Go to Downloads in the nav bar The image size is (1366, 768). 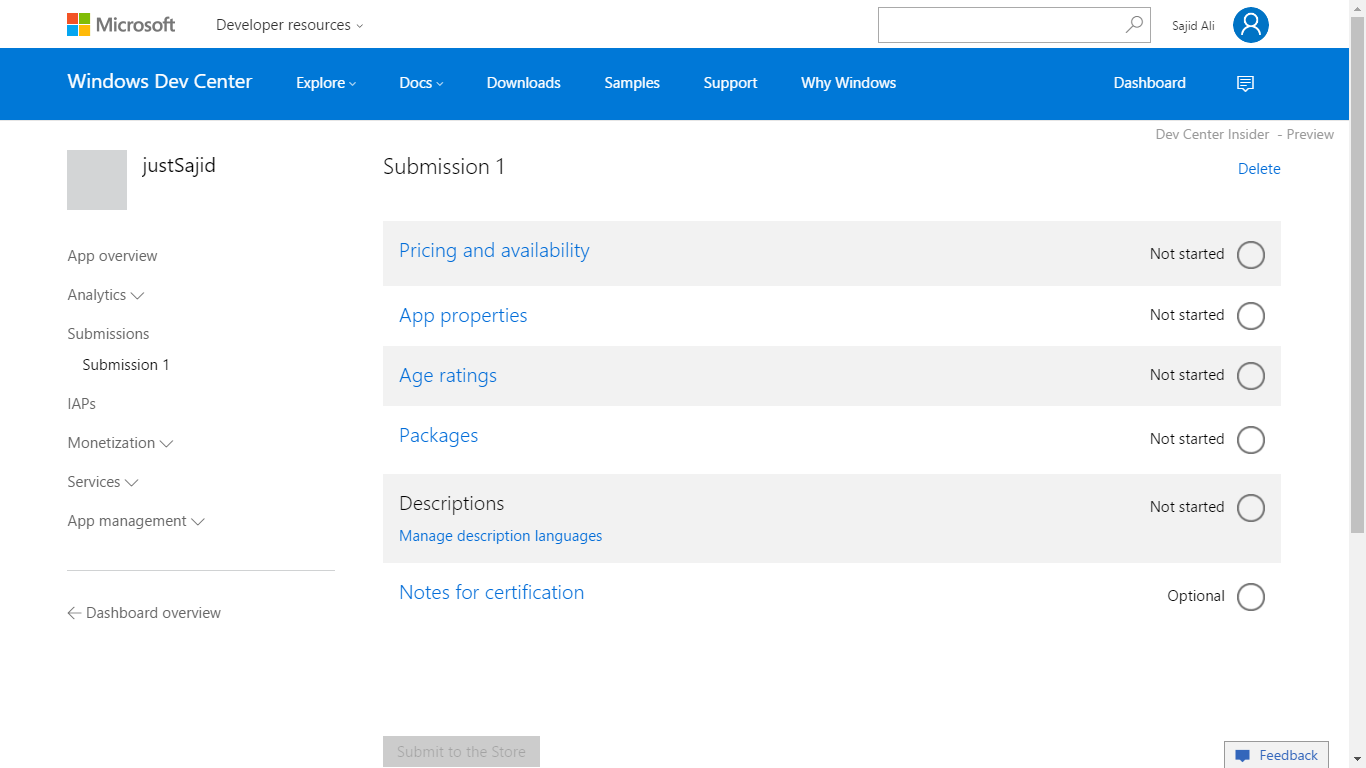pos(524,83)
